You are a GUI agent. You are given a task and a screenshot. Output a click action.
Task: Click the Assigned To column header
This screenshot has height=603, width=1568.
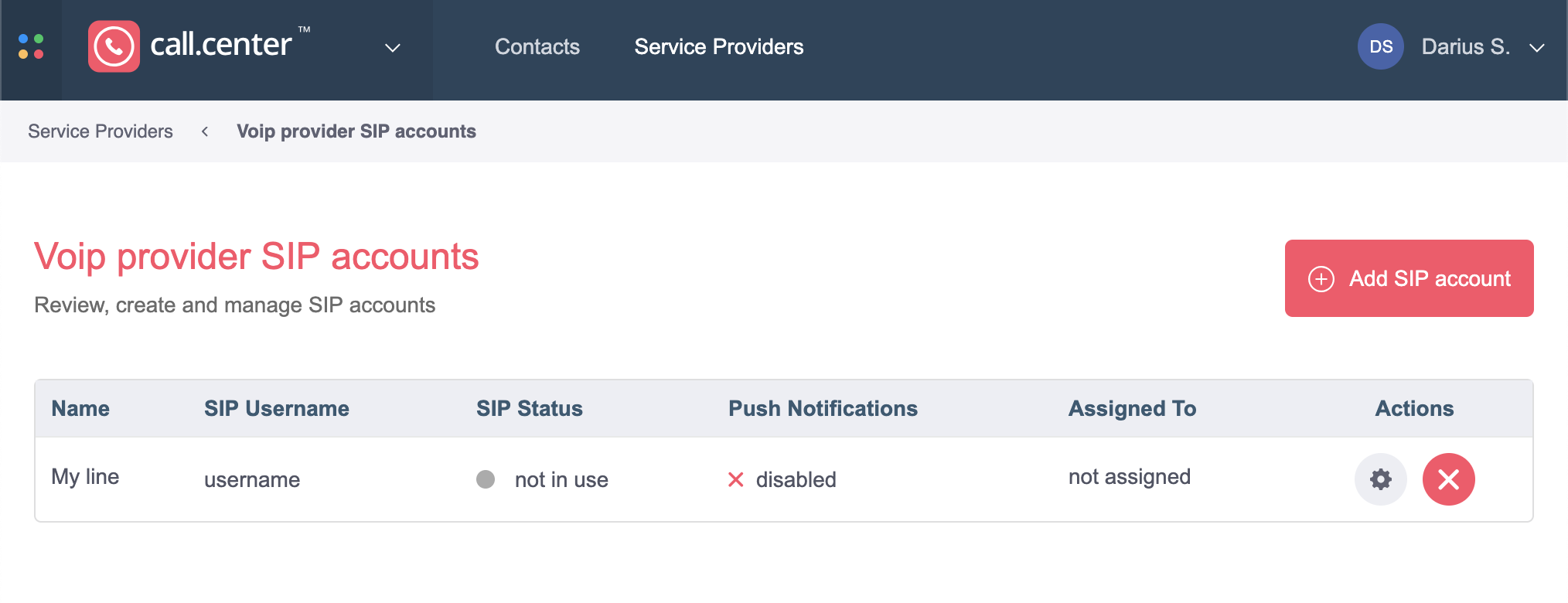click(1132, 408)
